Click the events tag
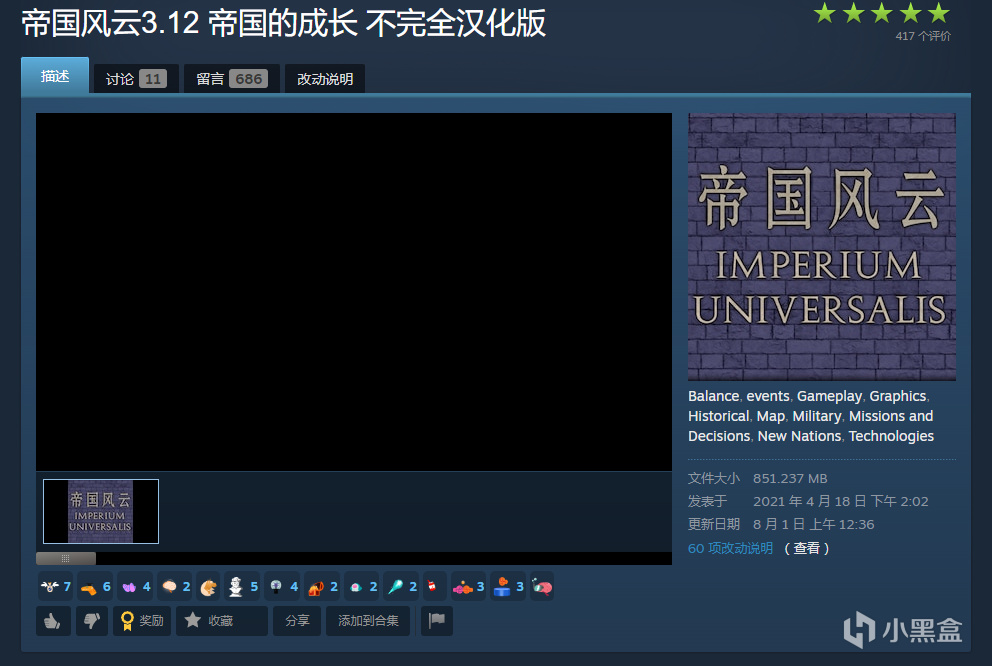This screenshot has height=666, width=992. [x=768, y=396]
